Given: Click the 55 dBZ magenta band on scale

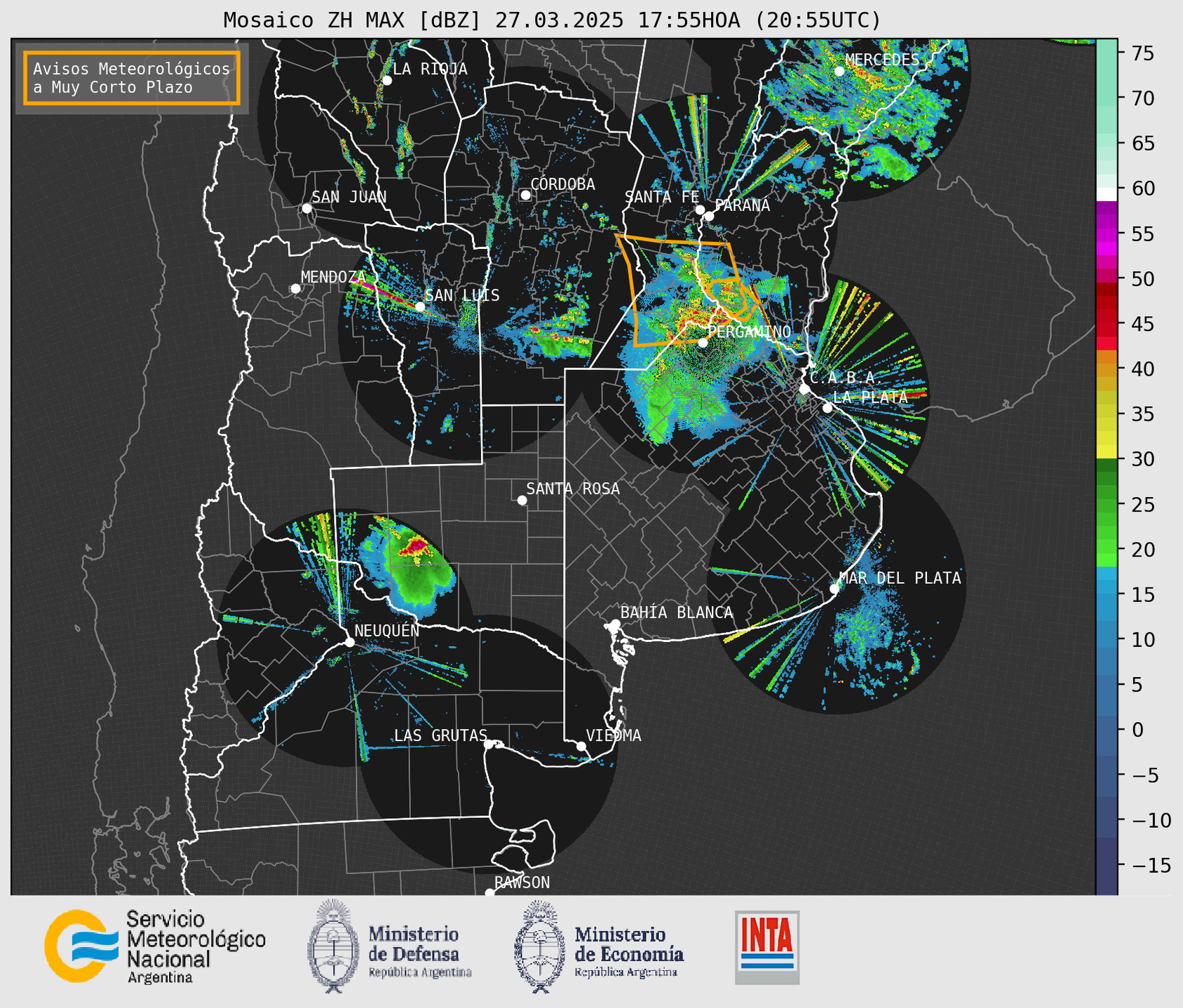Looking at the screenshot, I should pos(1107,233).
